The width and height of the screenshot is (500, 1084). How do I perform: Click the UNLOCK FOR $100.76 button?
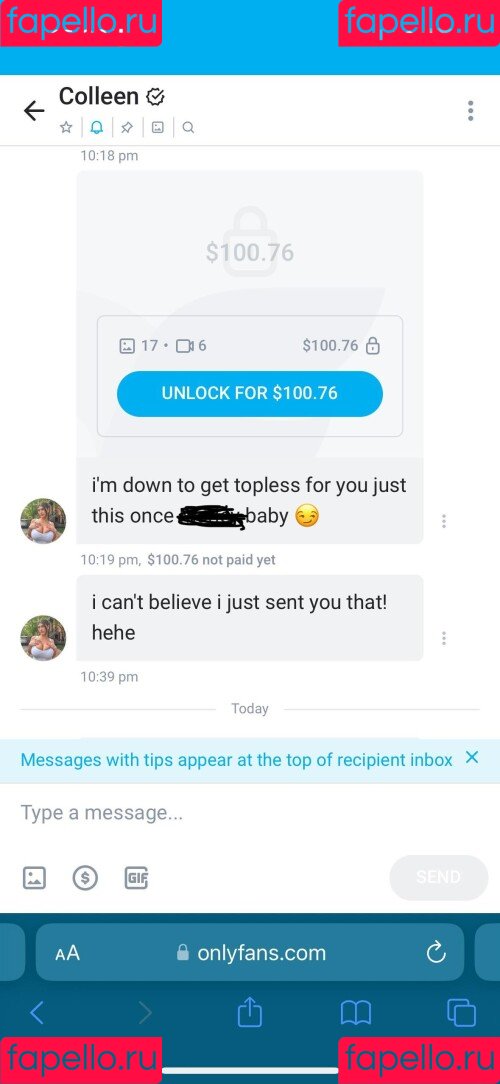(250, 393)
